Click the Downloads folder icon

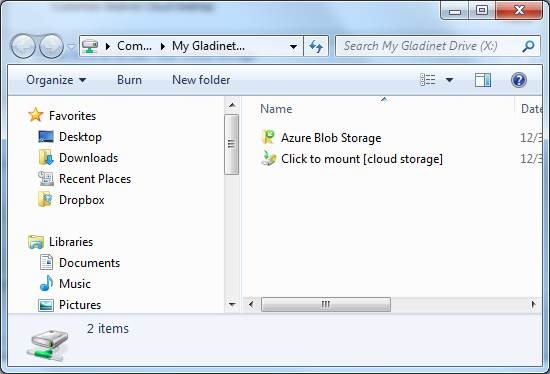tap(46, 158)
